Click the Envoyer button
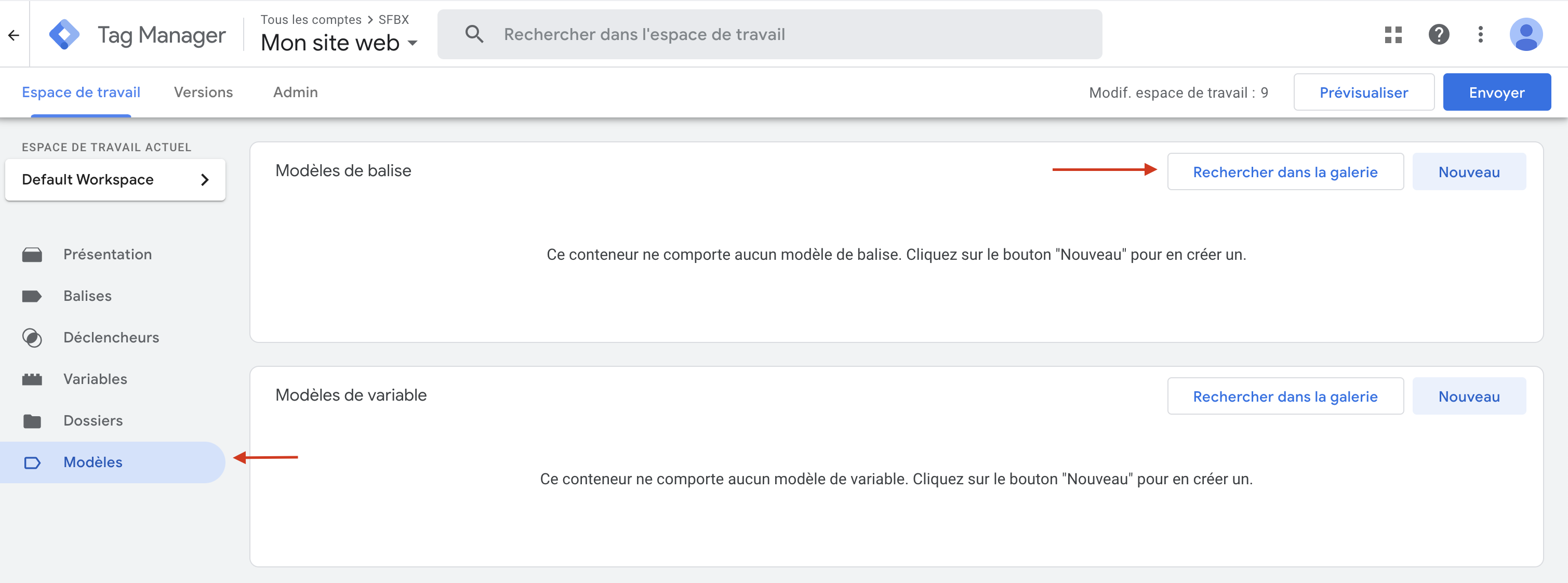 (x=1496, y=92)
